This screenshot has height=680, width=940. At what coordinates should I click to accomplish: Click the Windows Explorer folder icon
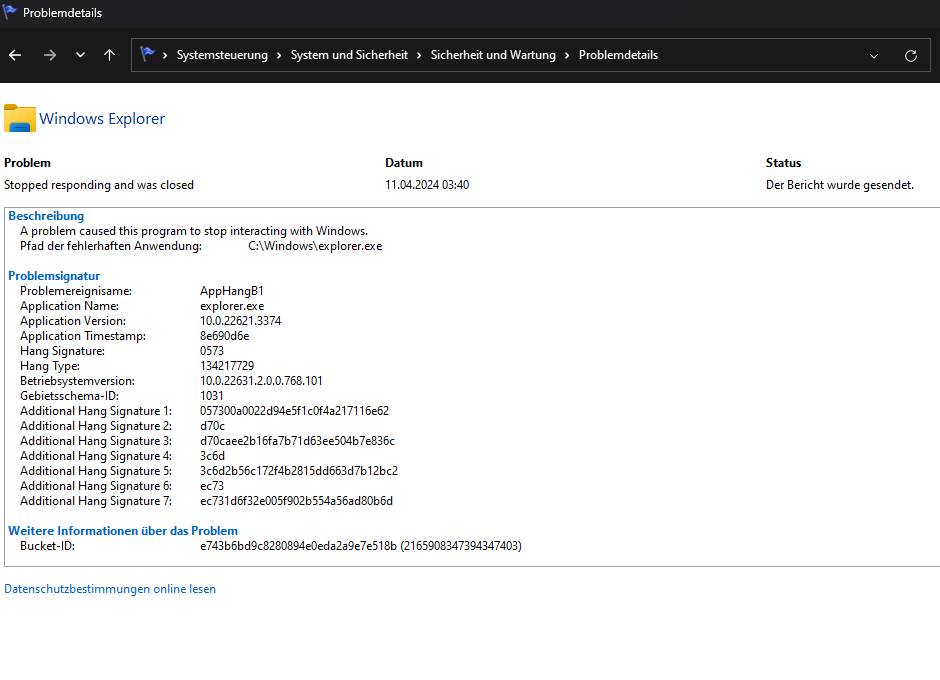pyautogui.click(x=20, y=118)
